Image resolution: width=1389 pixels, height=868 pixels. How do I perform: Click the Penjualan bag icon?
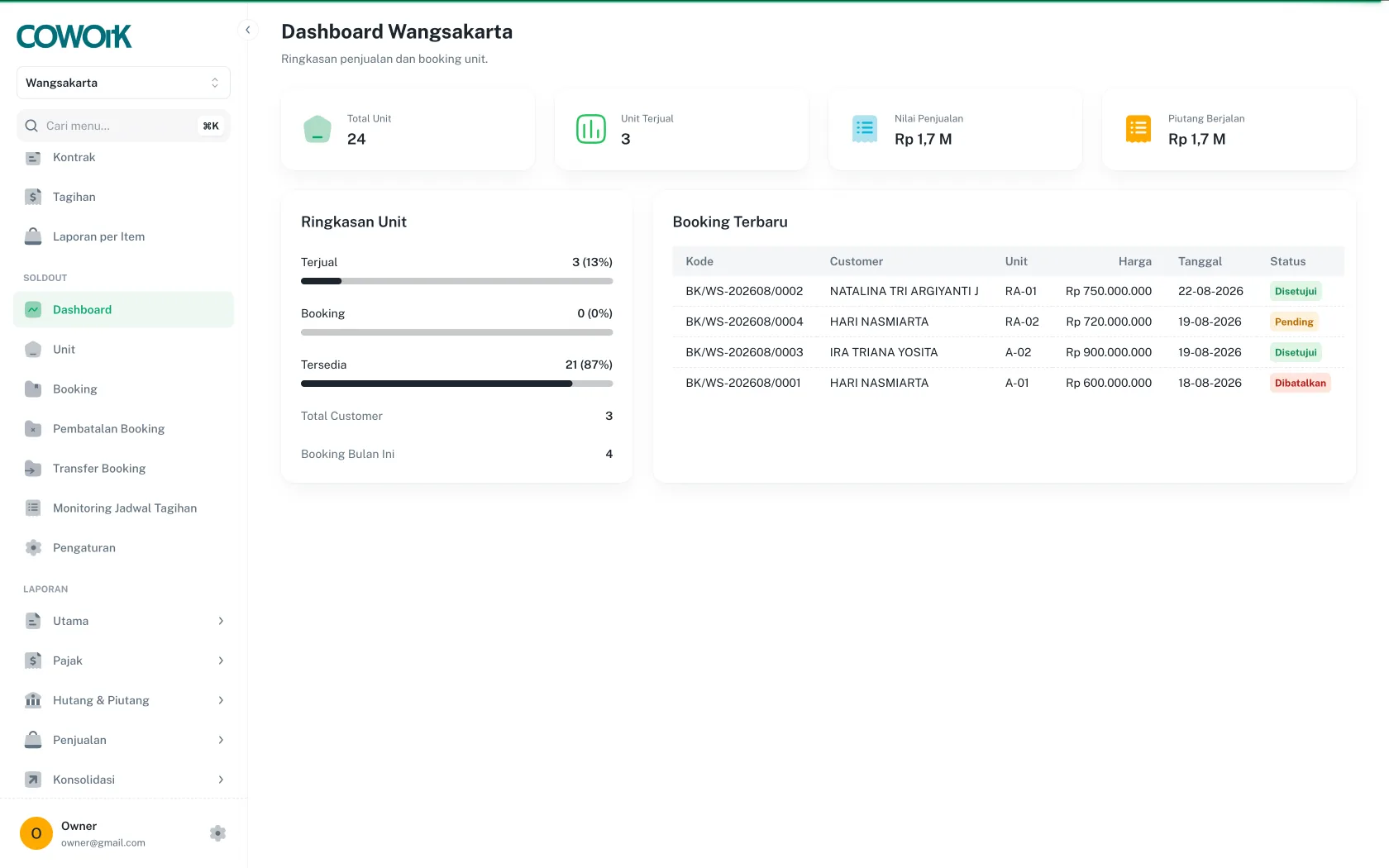(33, 740)
